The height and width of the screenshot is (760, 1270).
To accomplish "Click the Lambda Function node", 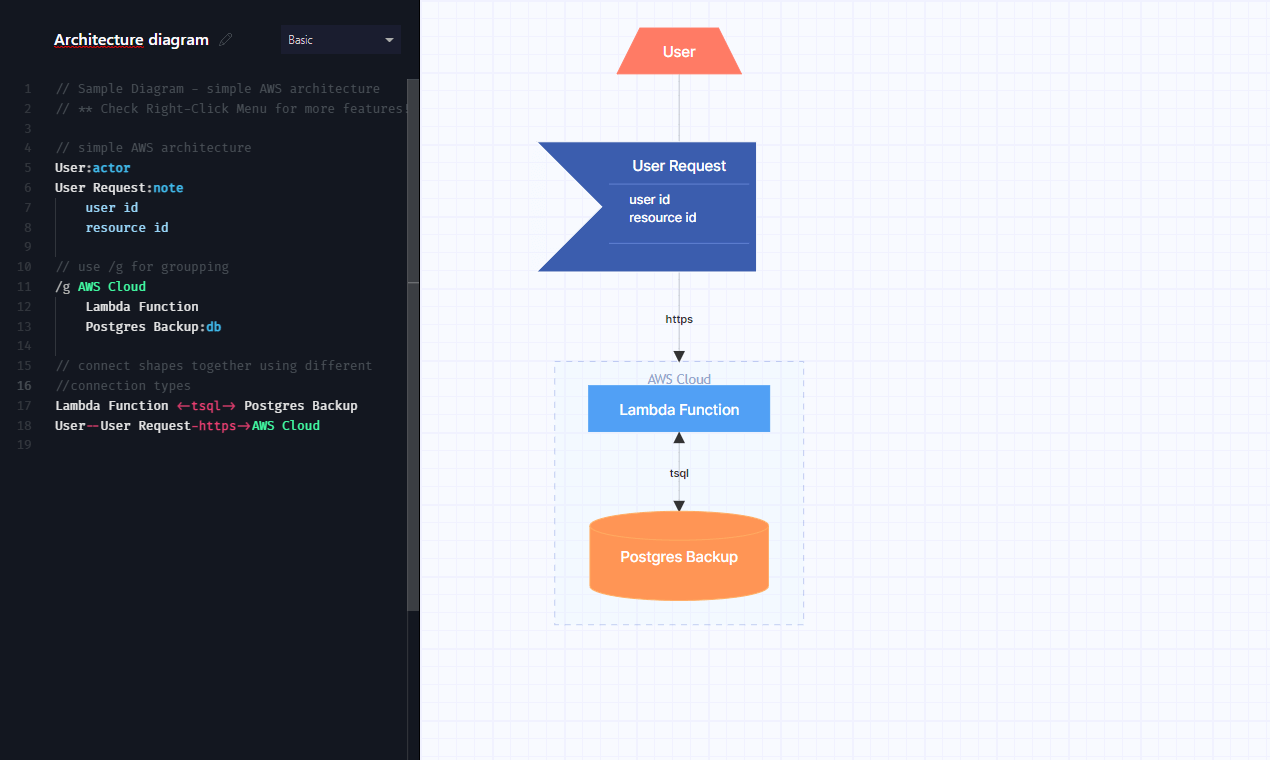I will click(679, 409).
